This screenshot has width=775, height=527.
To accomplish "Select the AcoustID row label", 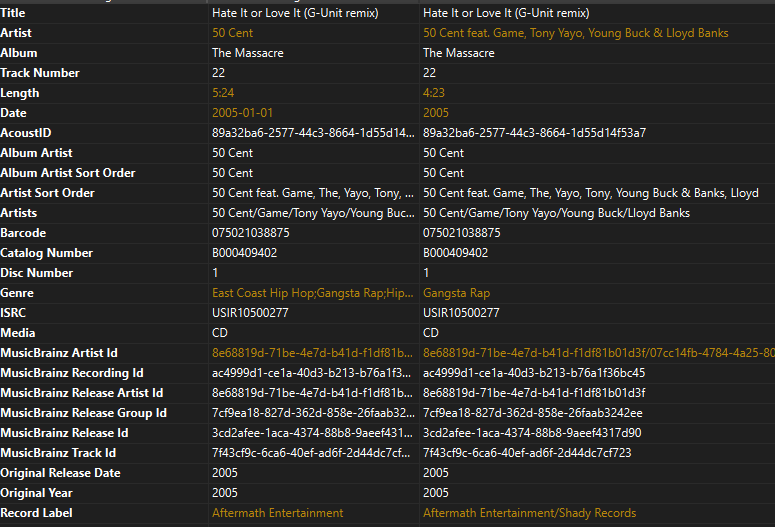I will [26, 133].
